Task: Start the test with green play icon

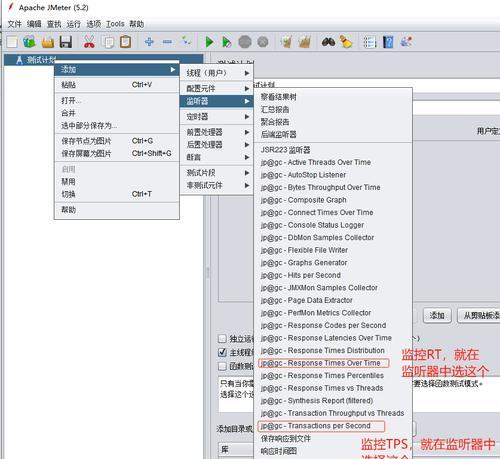Action: (209, 42)
